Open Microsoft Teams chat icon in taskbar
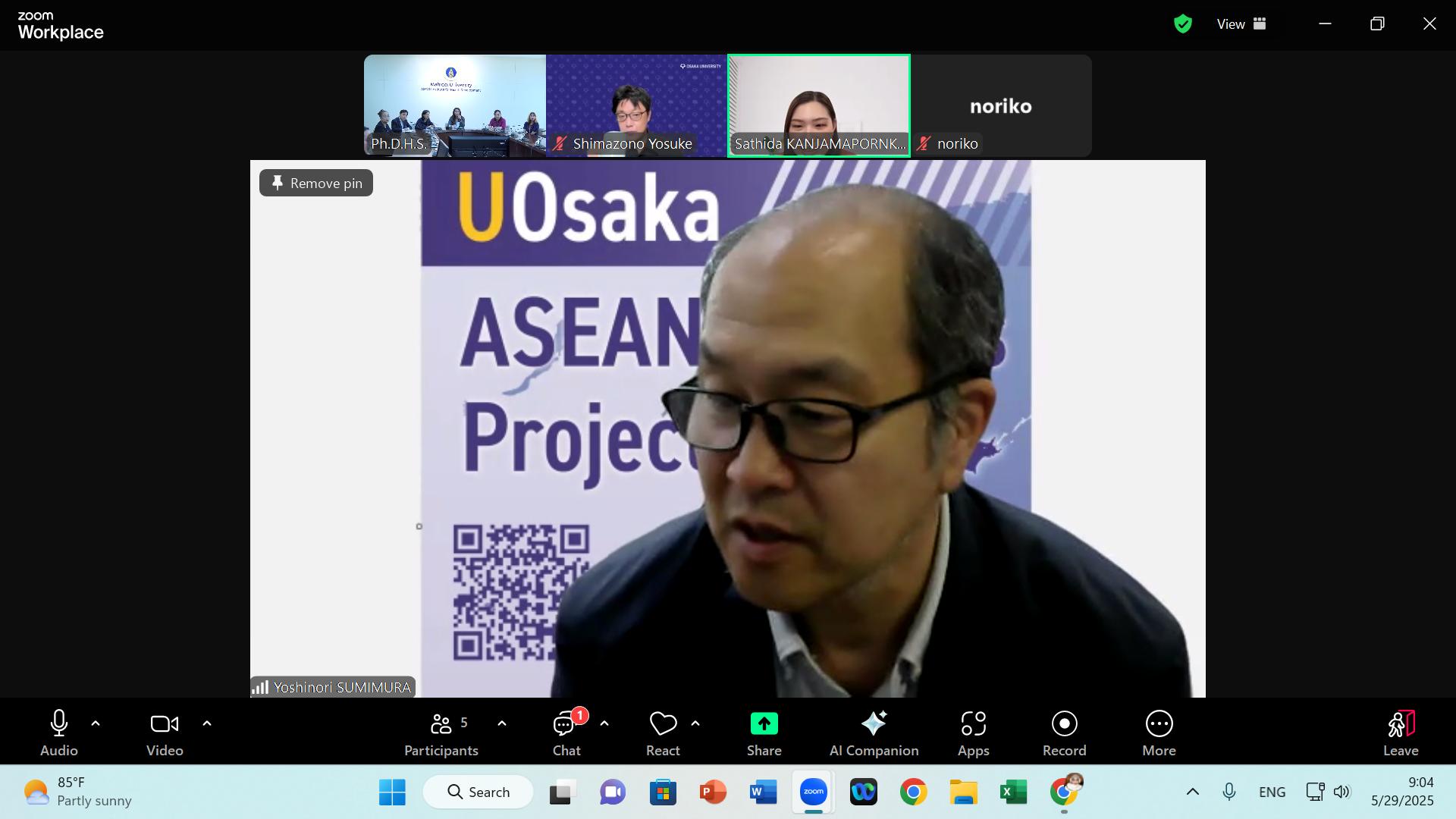The width and height of the screenshot is (1456, 819). pyautogui.click(x=613, y=792)
